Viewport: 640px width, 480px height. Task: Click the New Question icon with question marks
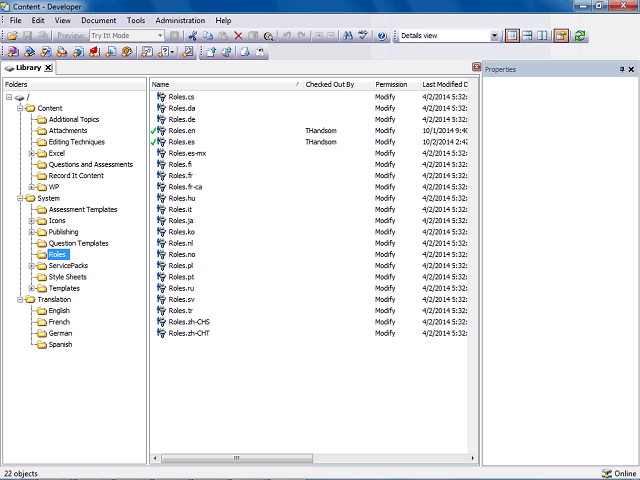[164, 52]
